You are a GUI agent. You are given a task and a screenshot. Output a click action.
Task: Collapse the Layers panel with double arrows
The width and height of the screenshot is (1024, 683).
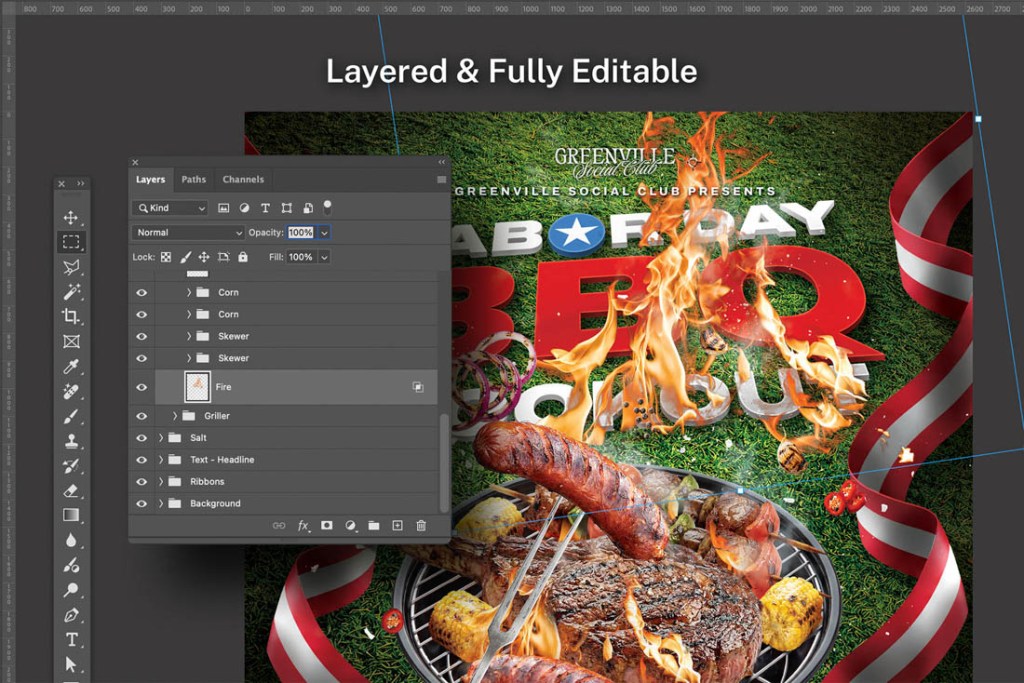[x=441, y=162]
